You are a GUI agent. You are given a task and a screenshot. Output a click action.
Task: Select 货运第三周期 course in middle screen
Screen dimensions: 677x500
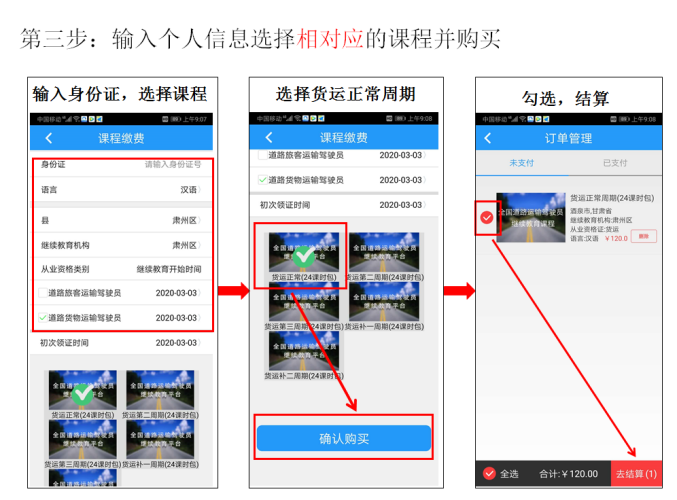pos(302,303)
